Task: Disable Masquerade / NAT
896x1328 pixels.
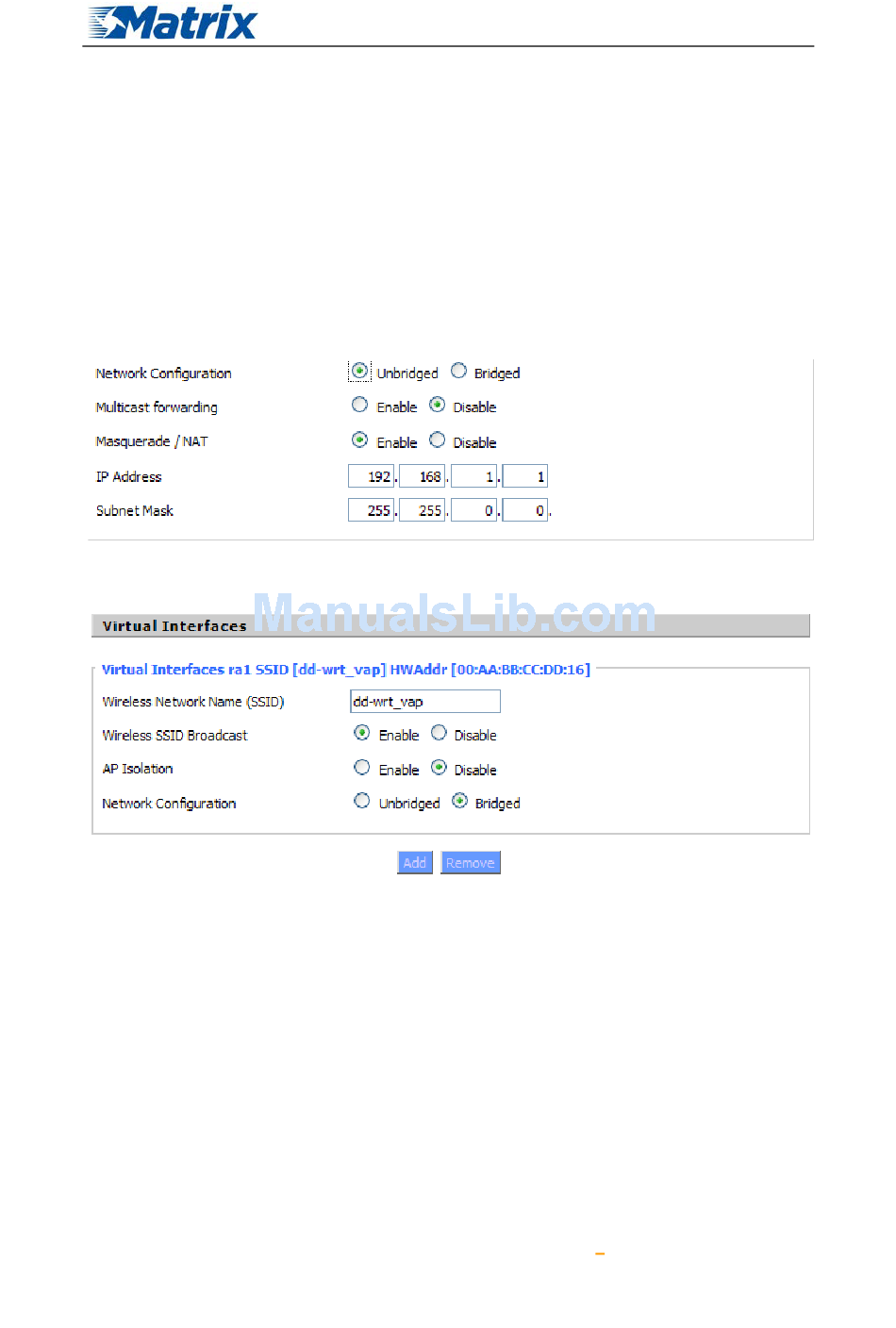Action: pos(437,440)
